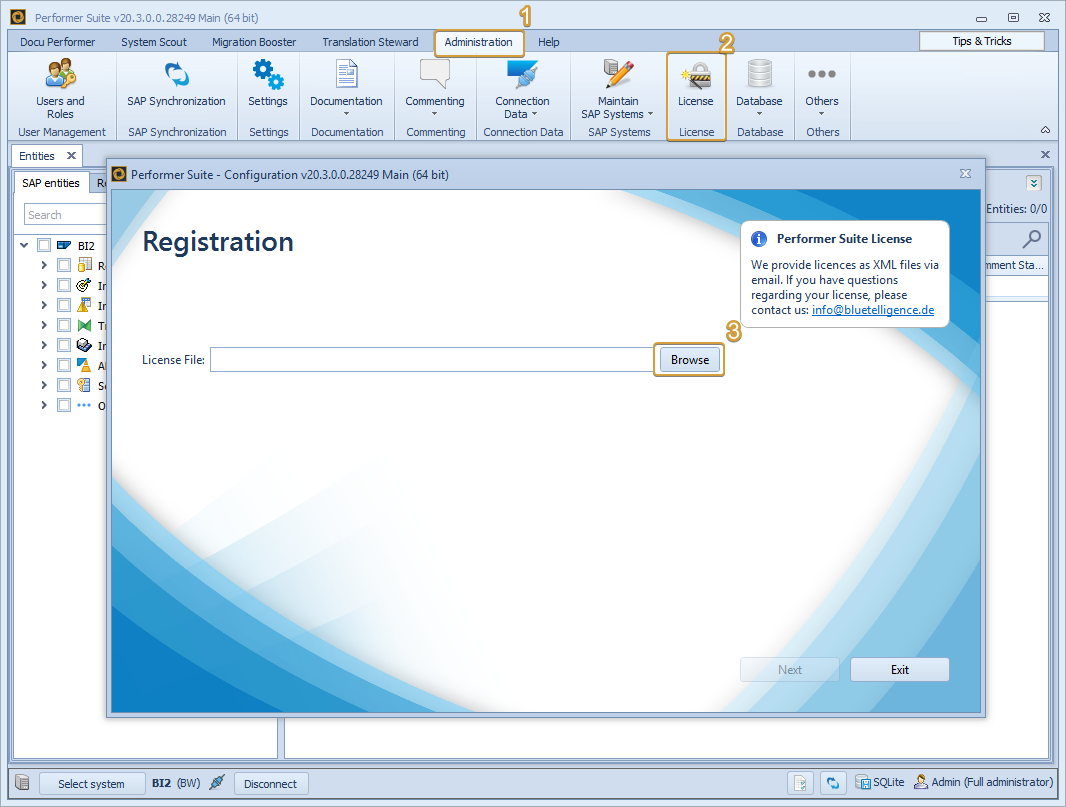Click the Browse button for the license file
1066x807 pixels.
pos(689,359)
